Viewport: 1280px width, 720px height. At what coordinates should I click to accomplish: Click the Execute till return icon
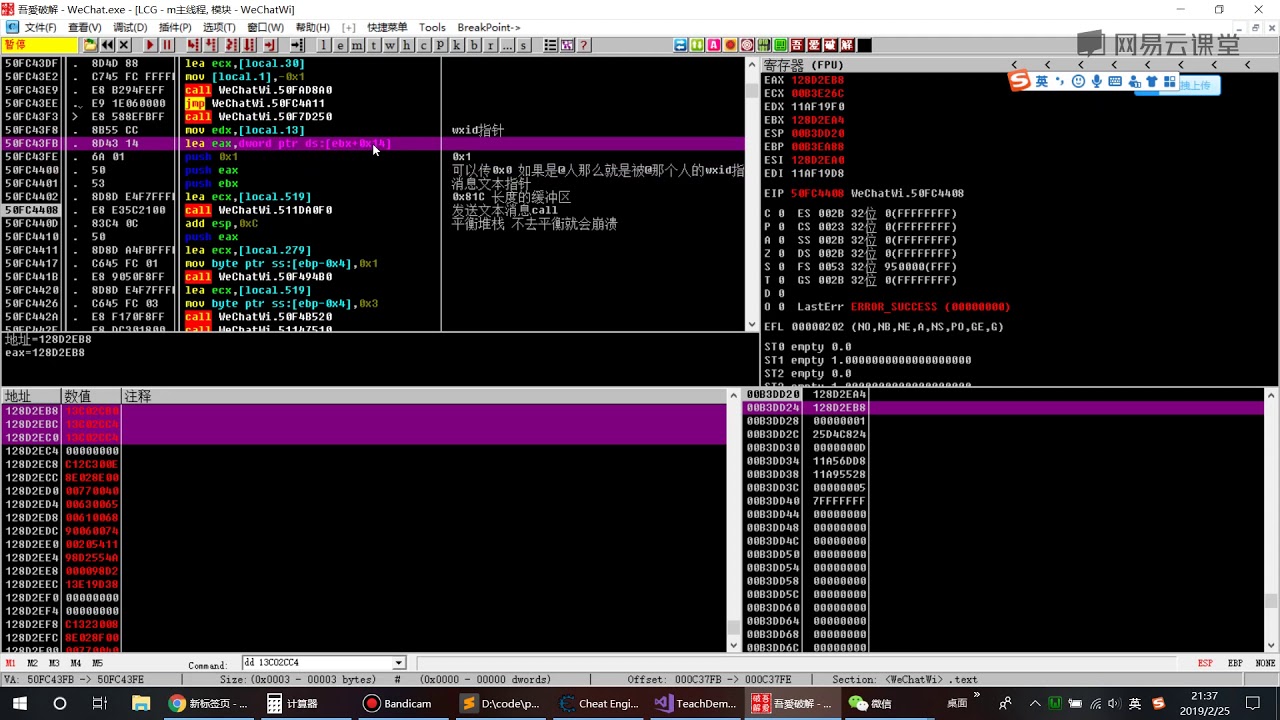coord(270,45)
